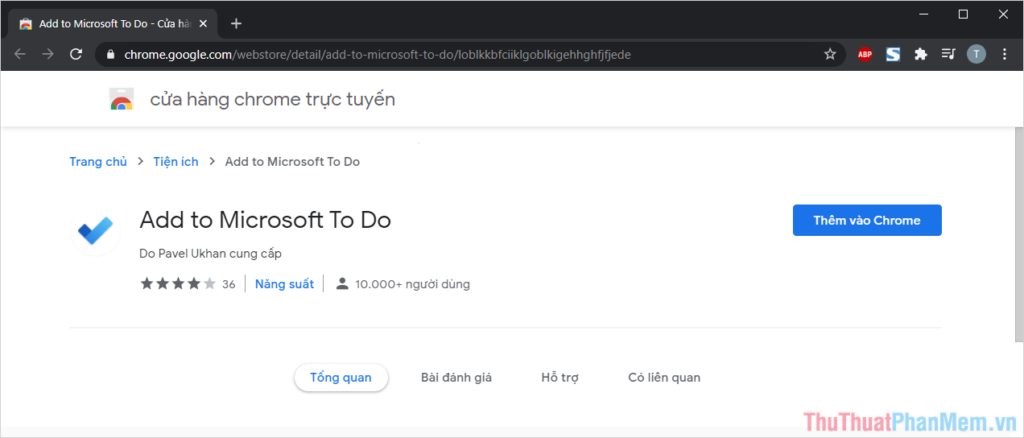This screenshot has width=1024, height=438.
Task: Open Chrome's three-dot menu
Action: pos(1004,54)
